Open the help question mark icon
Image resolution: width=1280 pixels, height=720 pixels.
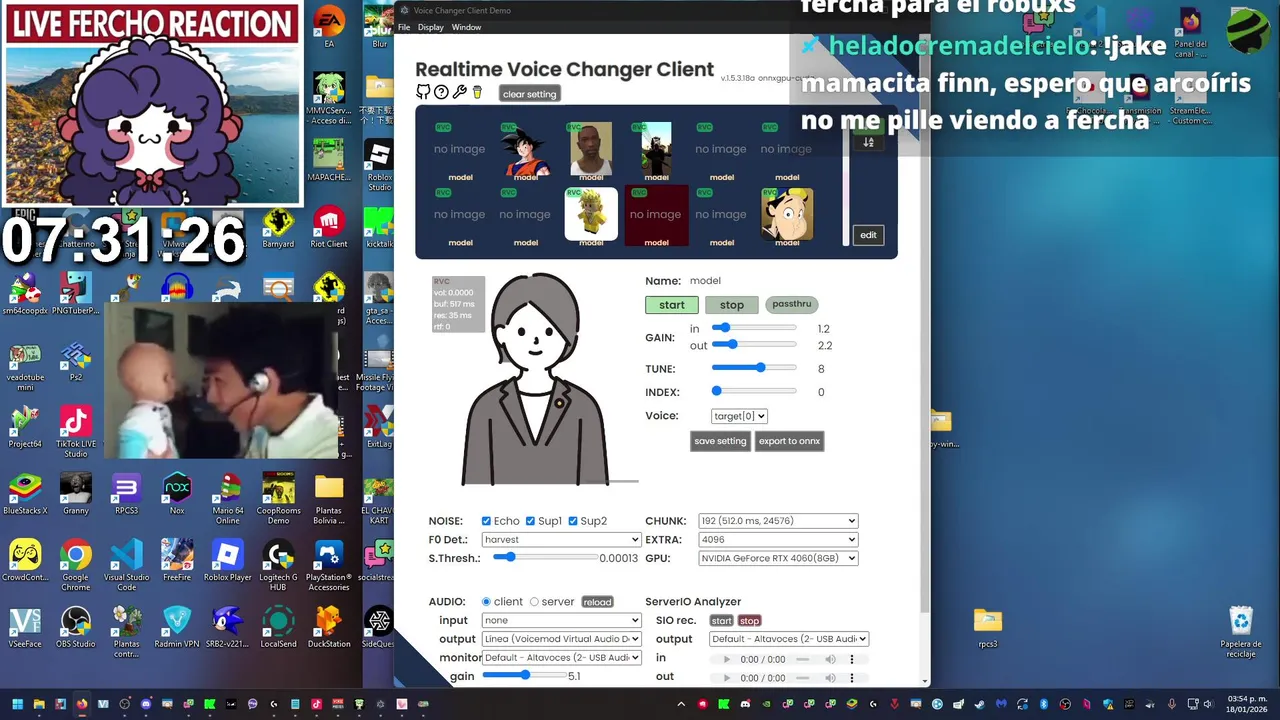[441, 92]
